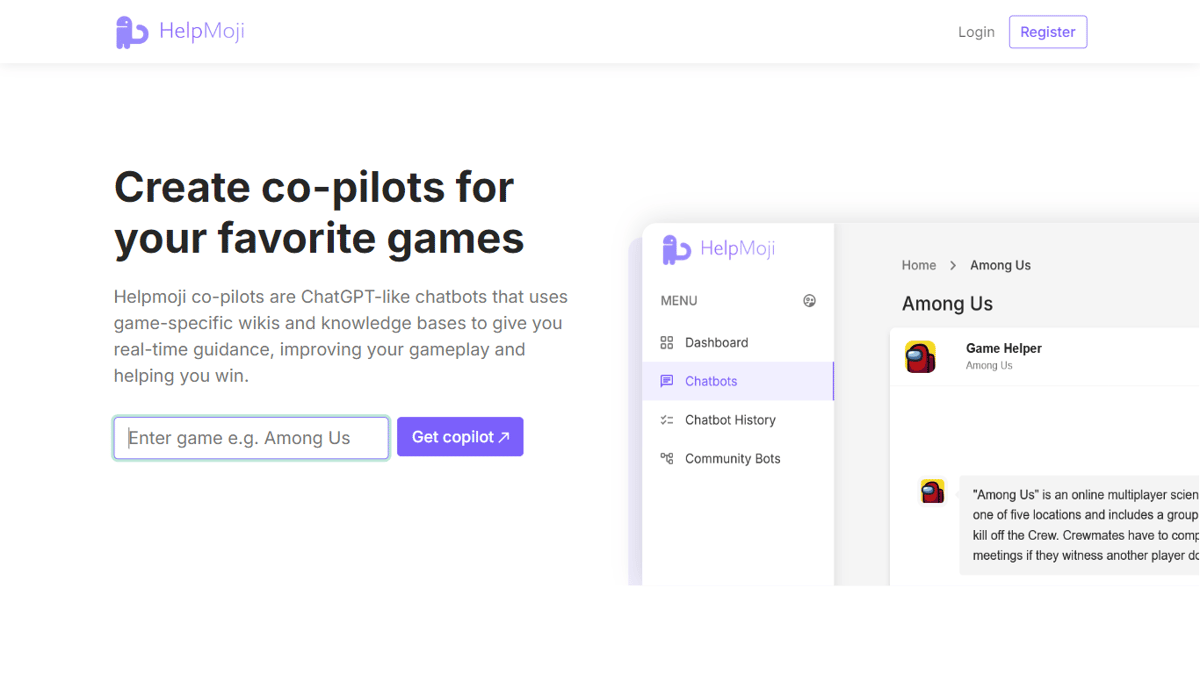Focus the Enter game input field
Viewport: 1200px width, 674px height.
[x=251, y=438]
